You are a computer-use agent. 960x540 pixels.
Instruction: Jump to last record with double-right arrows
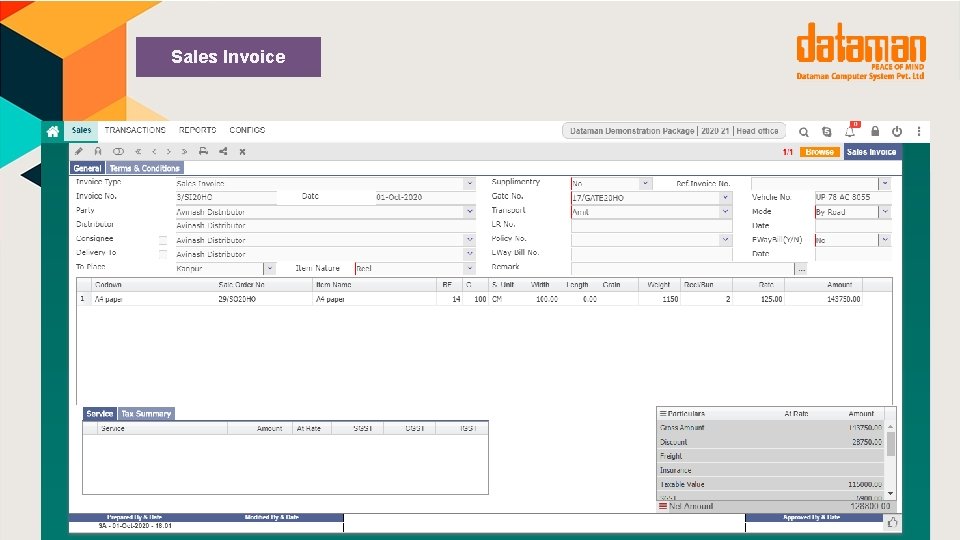coord(184,151)
